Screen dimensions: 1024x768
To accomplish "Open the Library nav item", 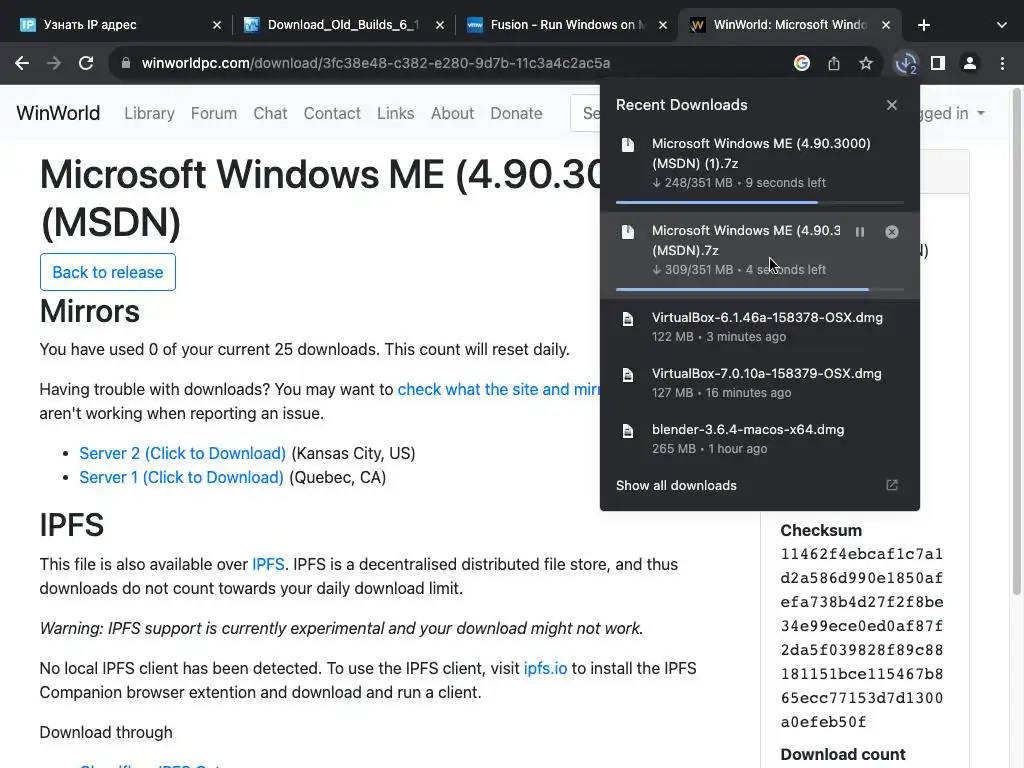I will point(150,113).
